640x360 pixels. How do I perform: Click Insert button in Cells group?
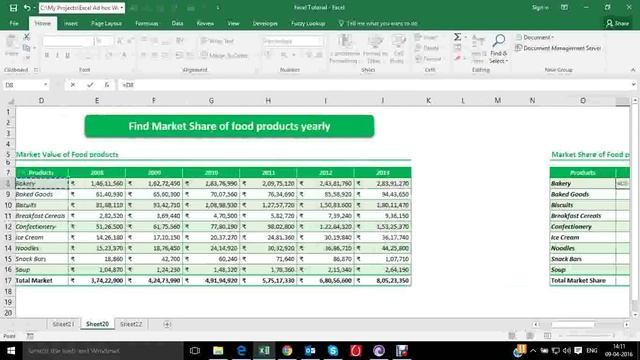pyautogui.click(x=426, y=37)
